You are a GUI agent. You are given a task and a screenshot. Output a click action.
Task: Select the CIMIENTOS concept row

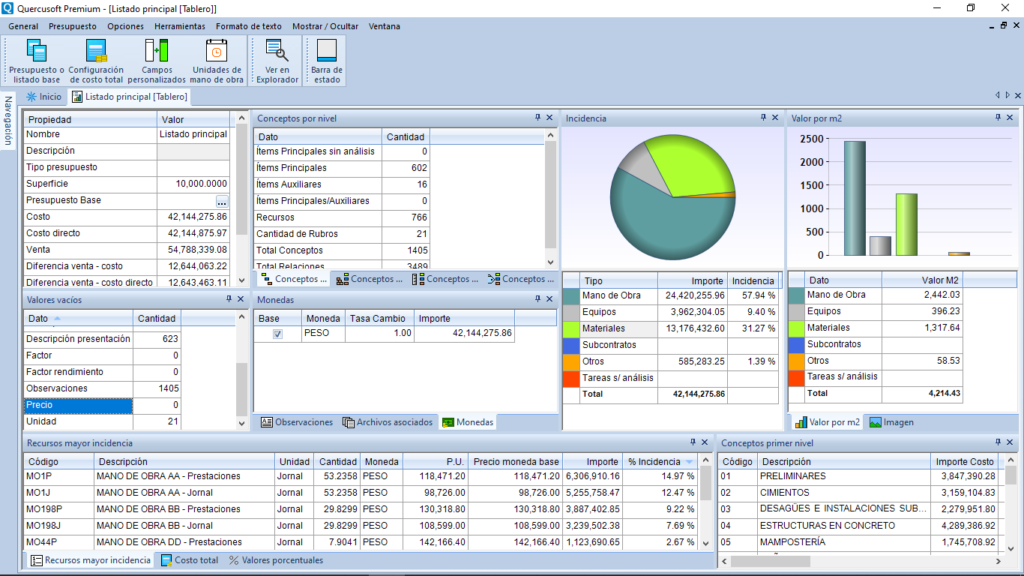point(858,493)
